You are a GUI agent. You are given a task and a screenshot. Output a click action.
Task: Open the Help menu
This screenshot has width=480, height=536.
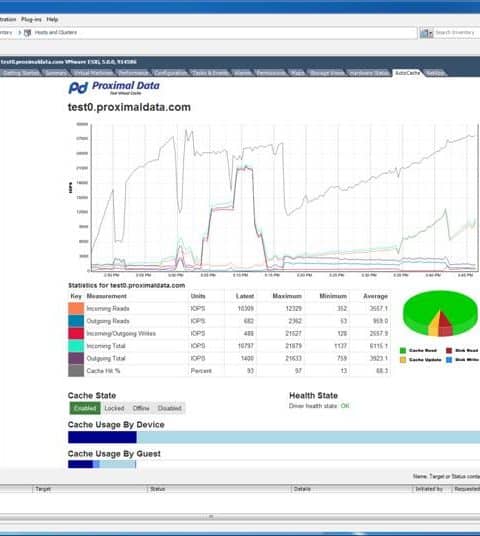[x=52, y=19]
